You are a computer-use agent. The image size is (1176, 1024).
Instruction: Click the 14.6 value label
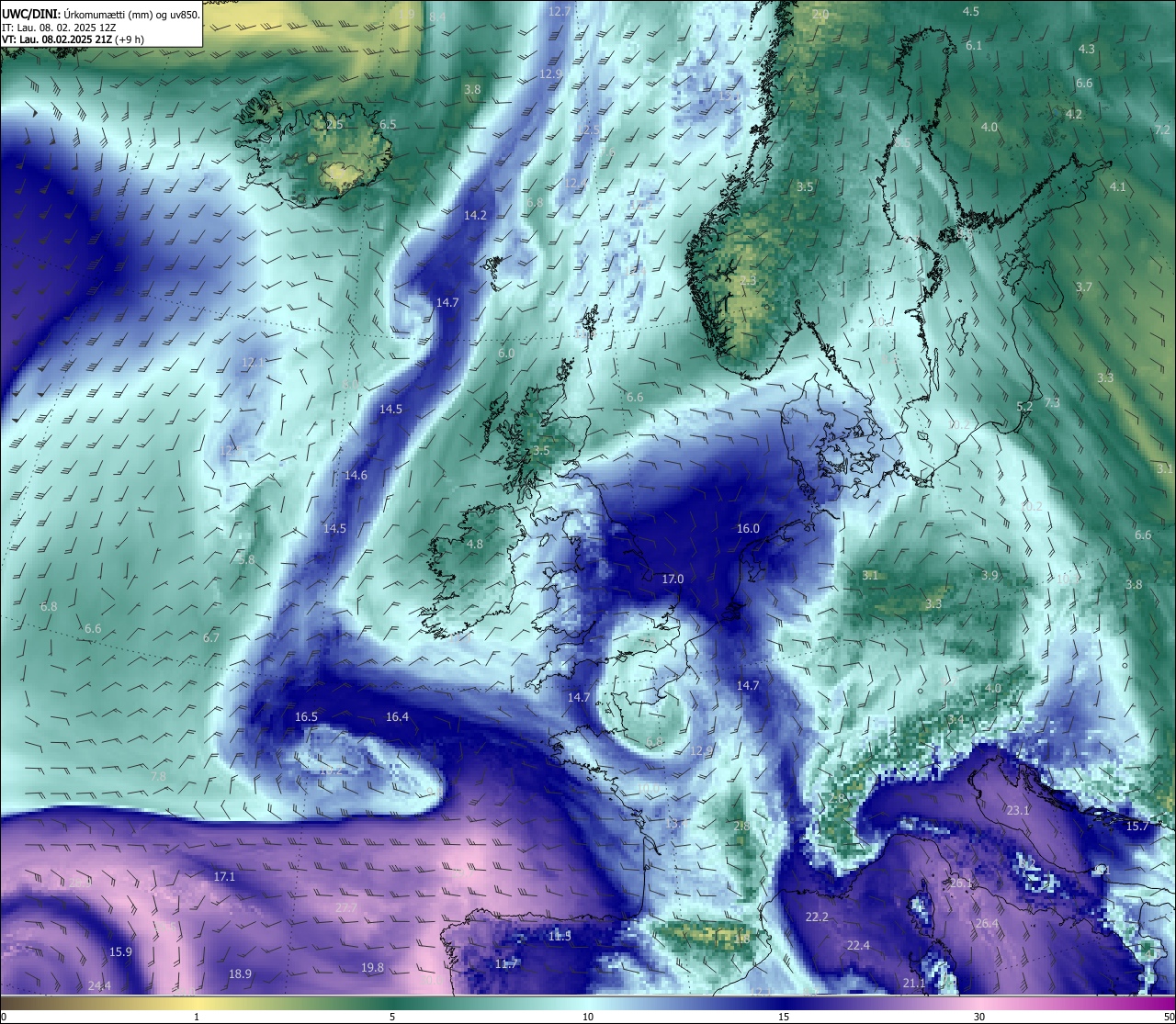[356, 475]
